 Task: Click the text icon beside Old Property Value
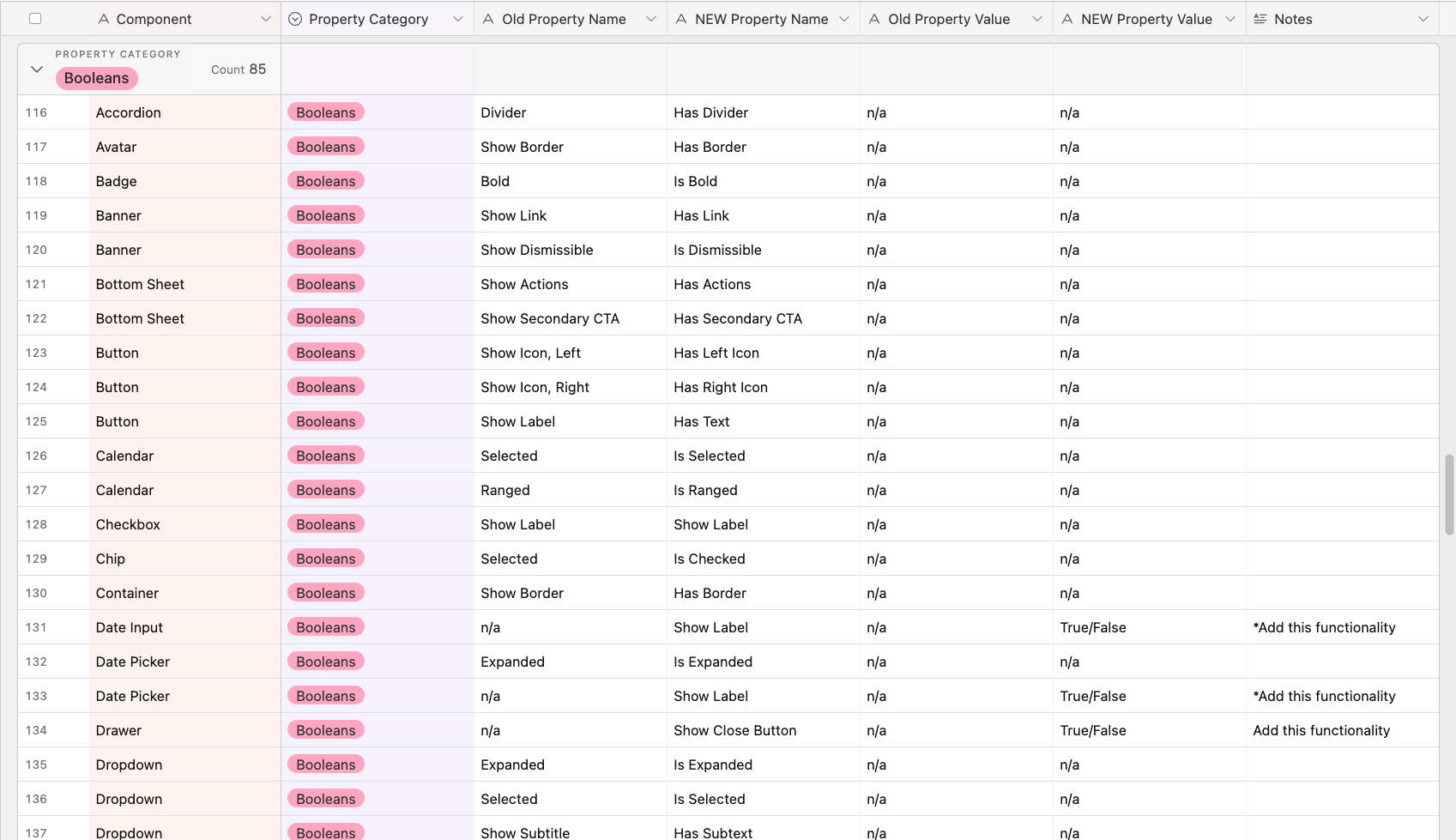[874, 19]
